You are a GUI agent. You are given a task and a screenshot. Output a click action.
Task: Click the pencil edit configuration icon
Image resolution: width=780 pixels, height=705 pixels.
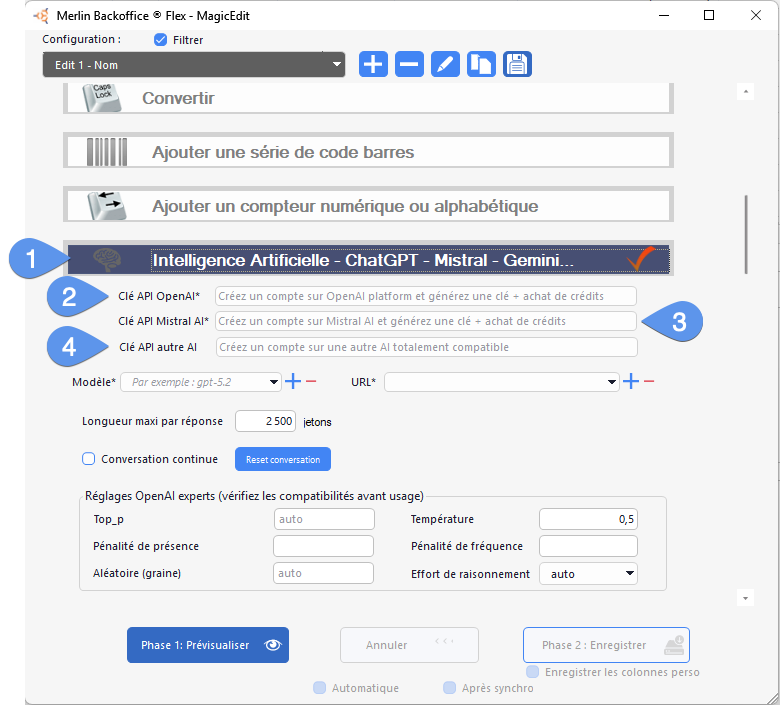445,64
